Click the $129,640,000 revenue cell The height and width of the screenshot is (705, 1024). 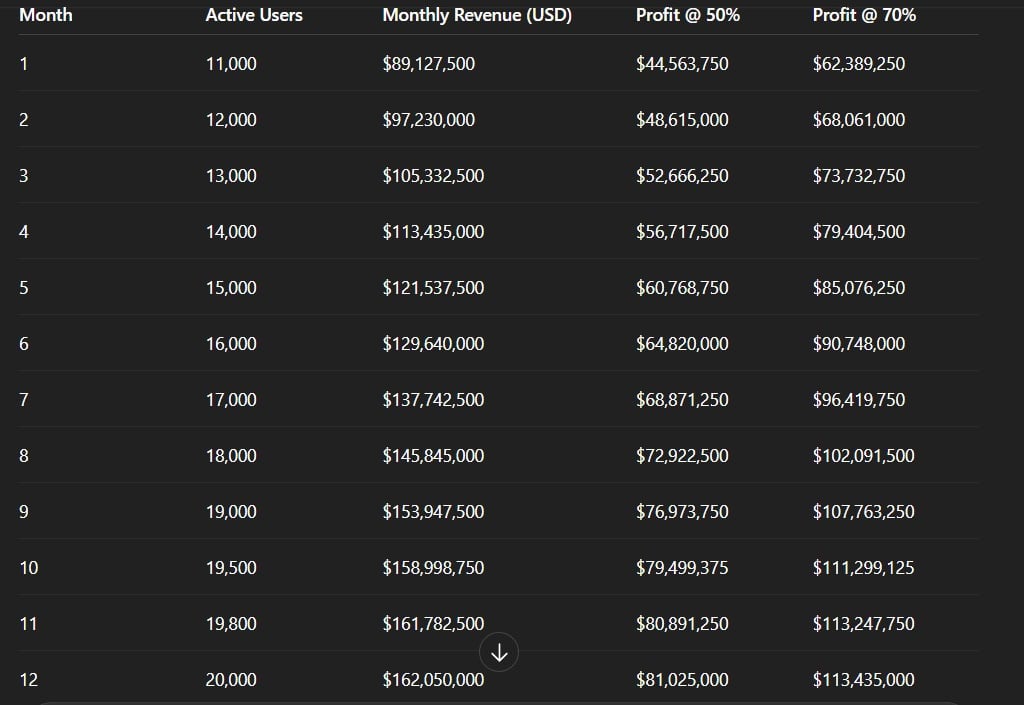tap(433, 344)
